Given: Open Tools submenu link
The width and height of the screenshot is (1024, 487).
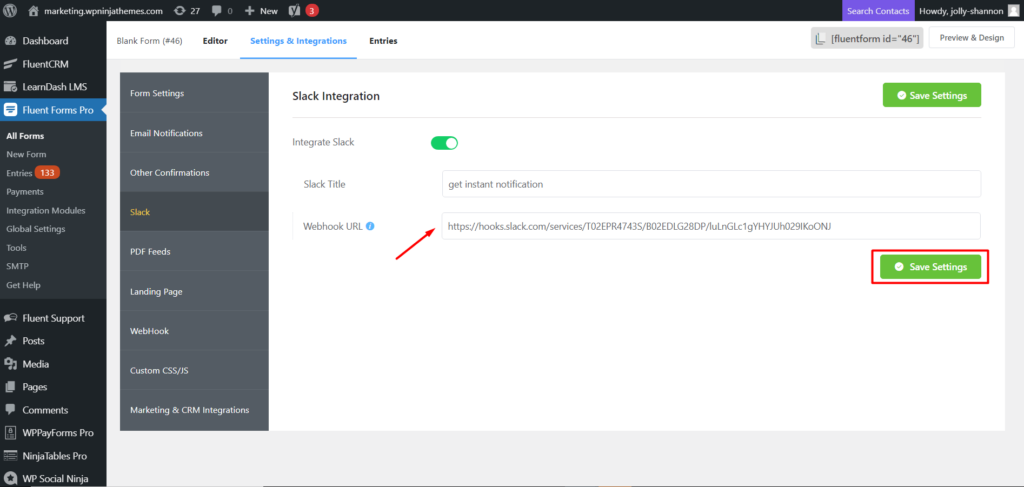Looking at the screenshot, I should click(x=16, y=247).
